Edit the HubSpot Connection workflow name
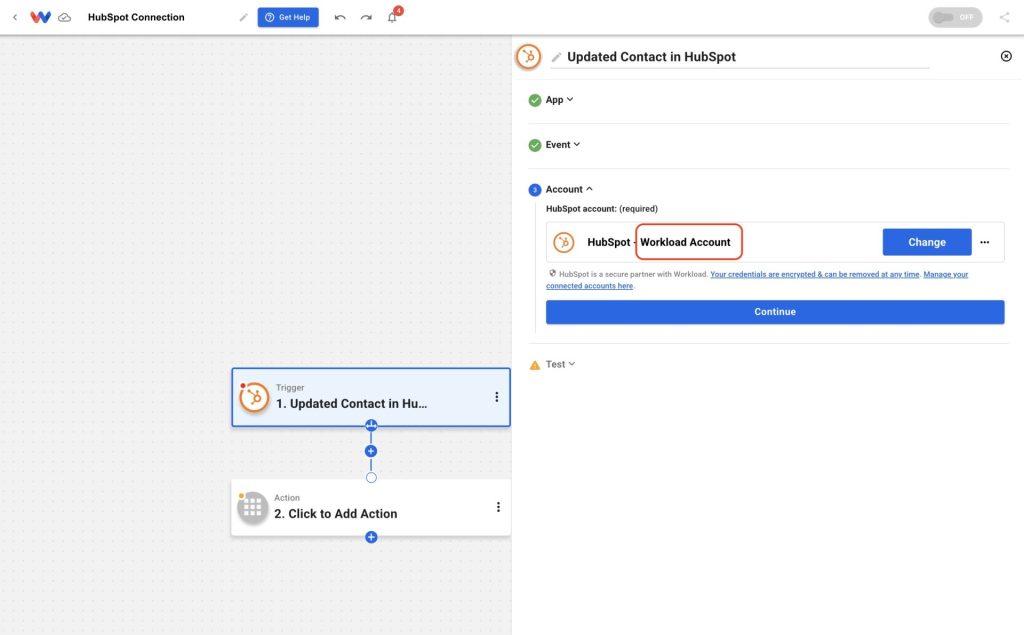 [x=244, y=18]
